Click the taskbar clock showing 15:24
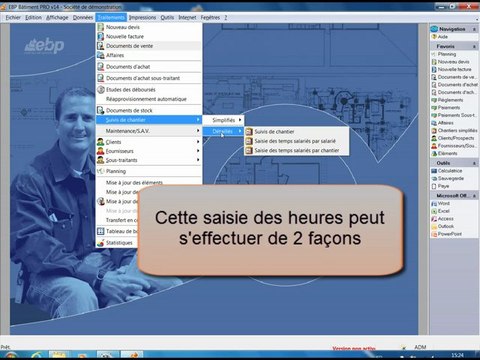 pyautogui.click(x=457, y=355)
